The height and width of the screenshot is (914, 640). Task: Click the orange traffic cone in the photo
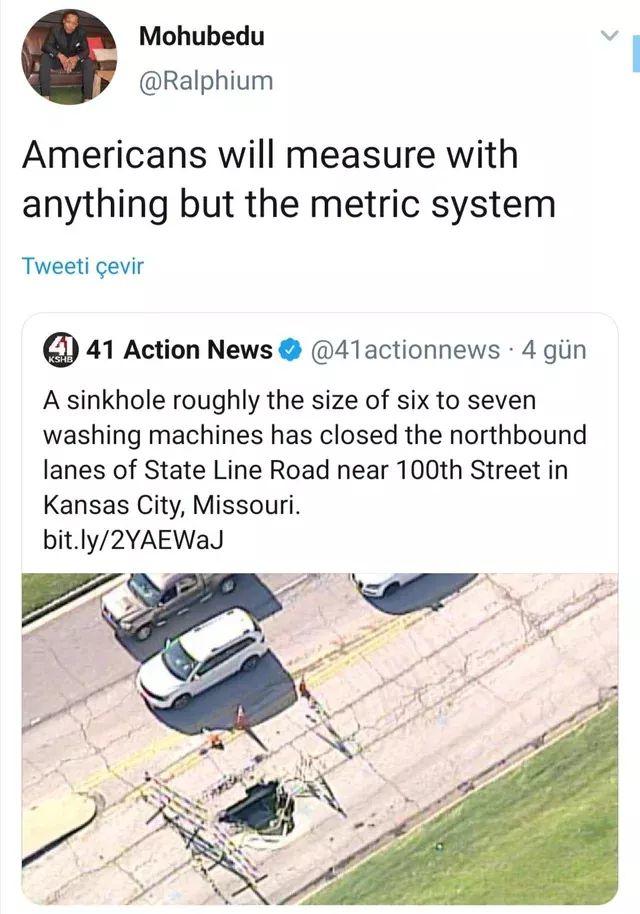[x=241, y=719]
